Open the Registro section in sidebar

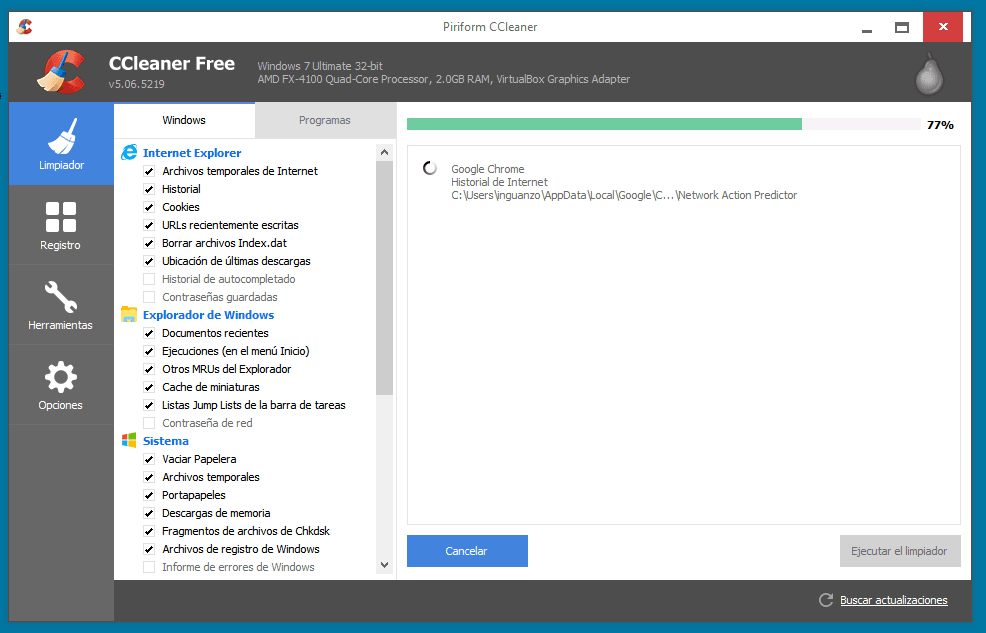[x=61, y=218]
